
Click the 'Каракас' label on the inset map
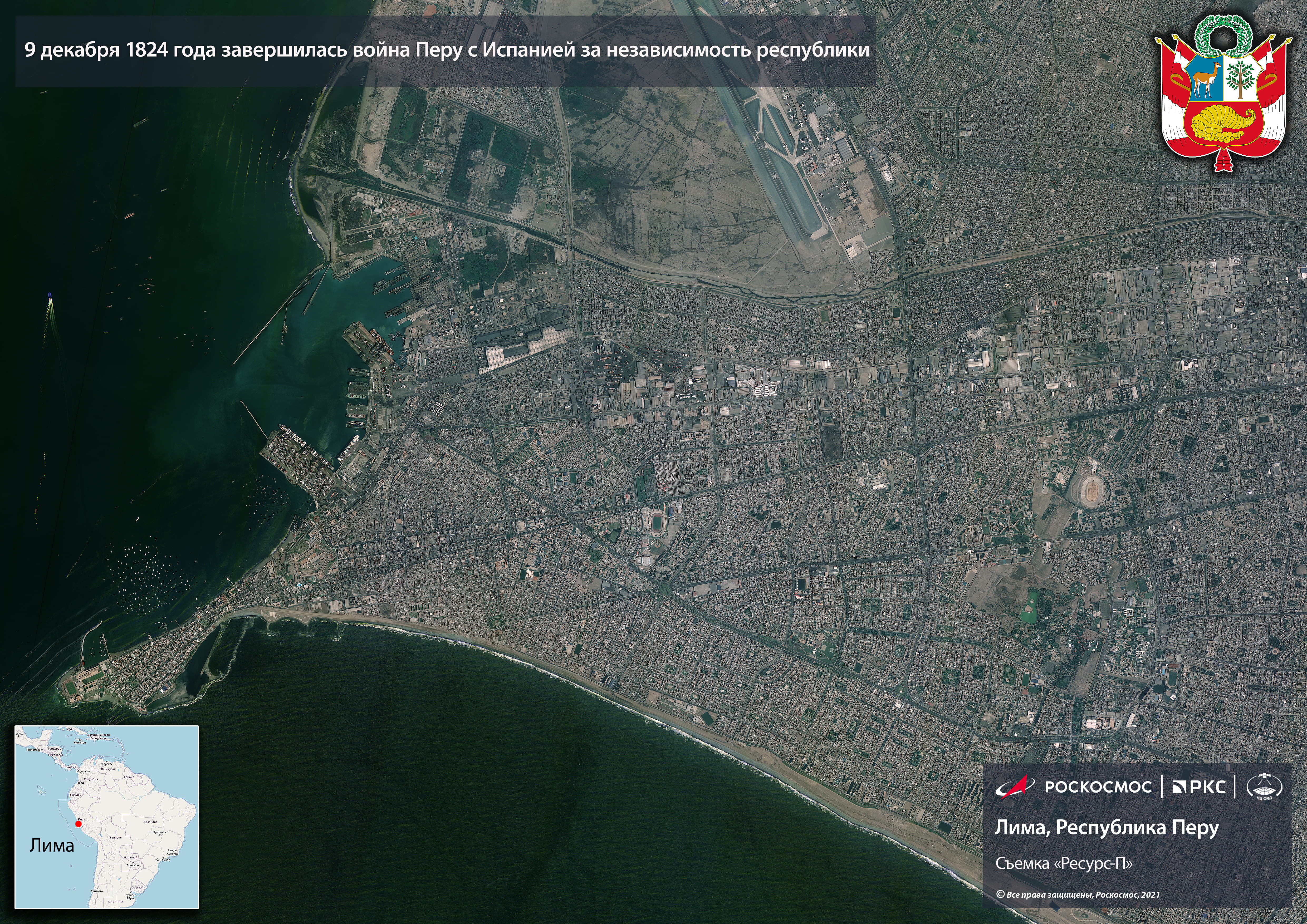pyautogui.click(x=107, y=764)
